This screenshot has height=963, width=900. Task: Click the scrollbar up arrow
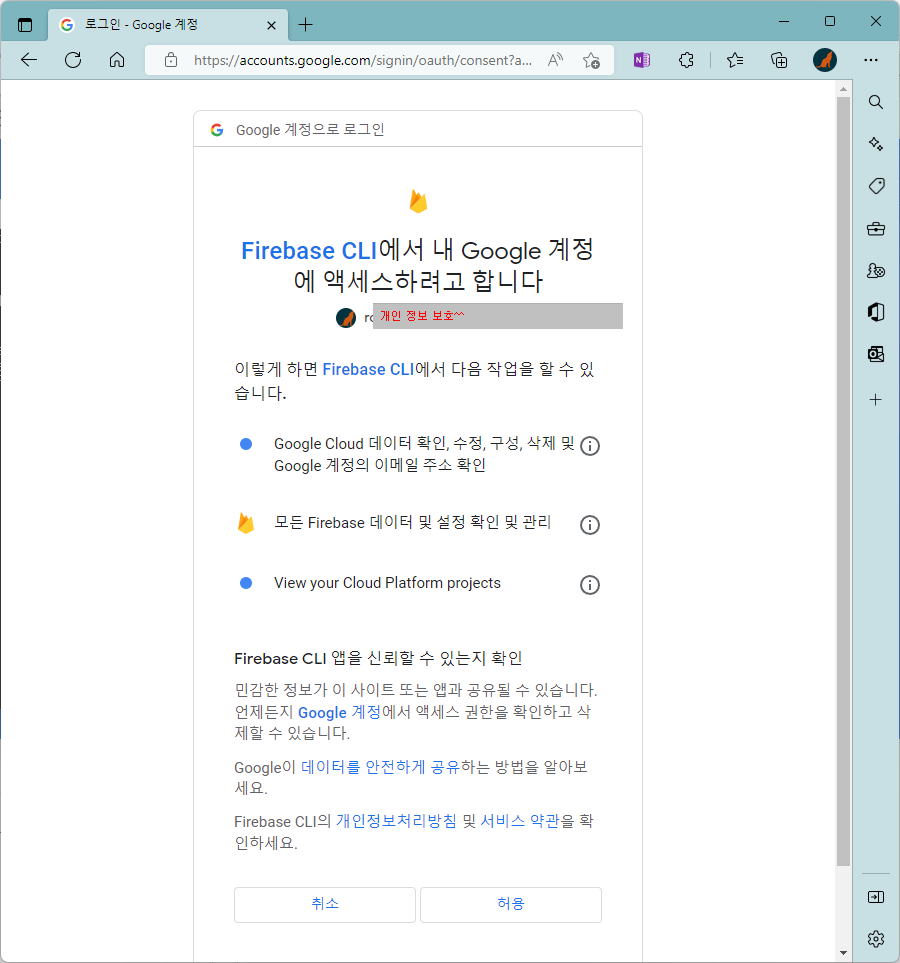(843, 90)
